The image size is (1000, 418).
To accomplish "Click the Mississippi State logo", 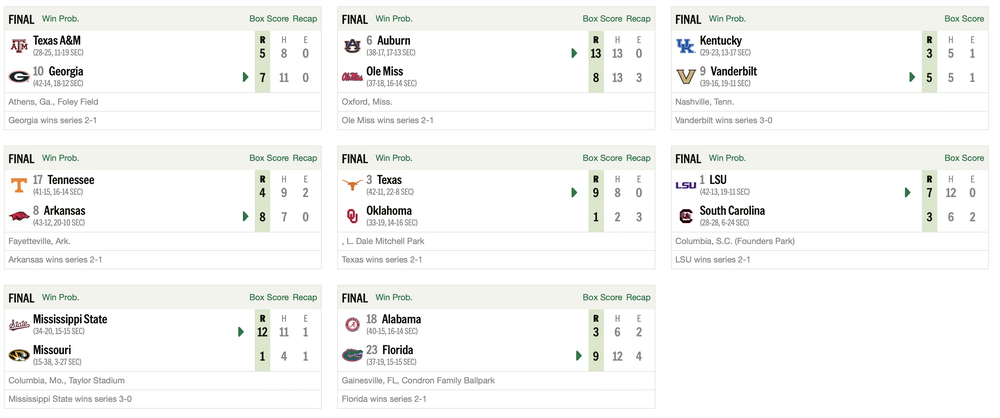I will pyautogui.click(x=19, y=325).
